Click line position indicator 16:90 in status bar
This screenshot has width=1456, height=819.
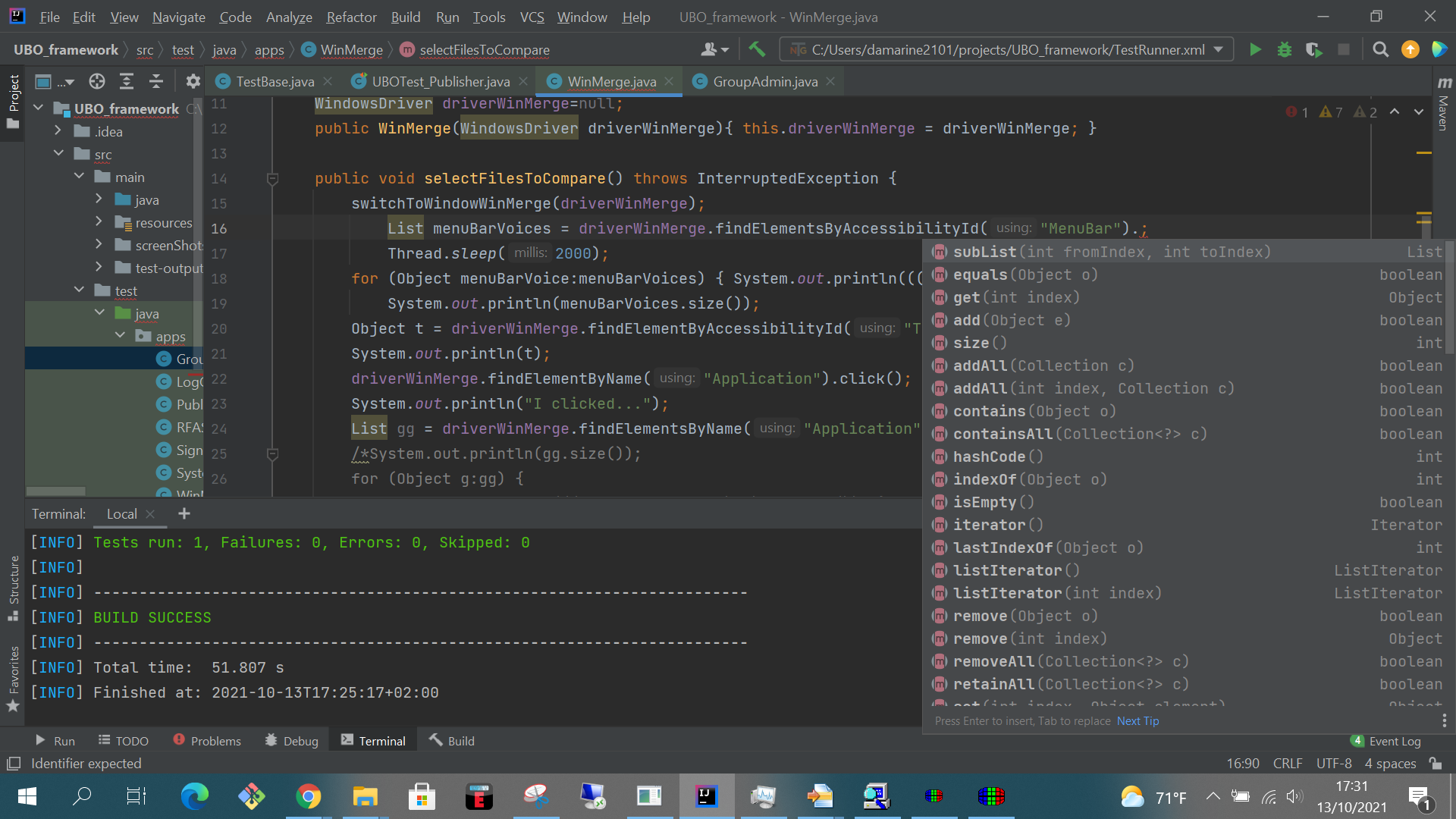[1243, 764]
